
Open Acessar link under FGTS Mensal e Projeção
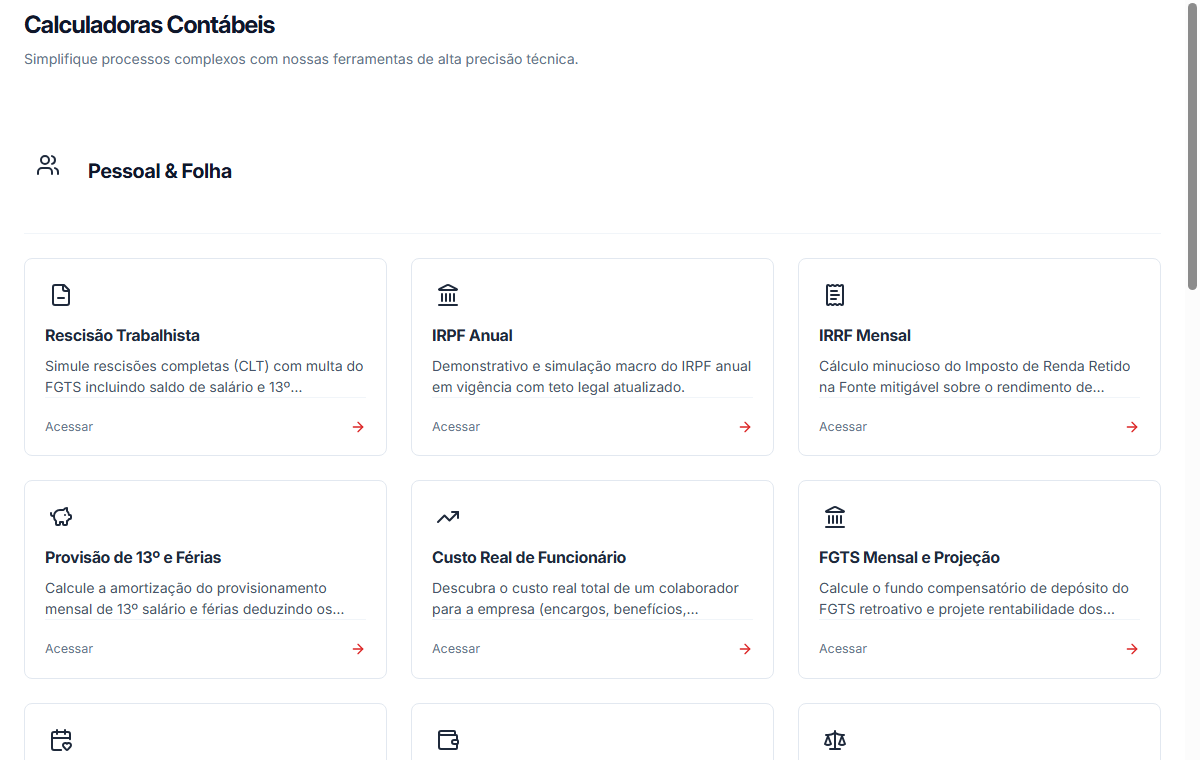tap(843, 649)
